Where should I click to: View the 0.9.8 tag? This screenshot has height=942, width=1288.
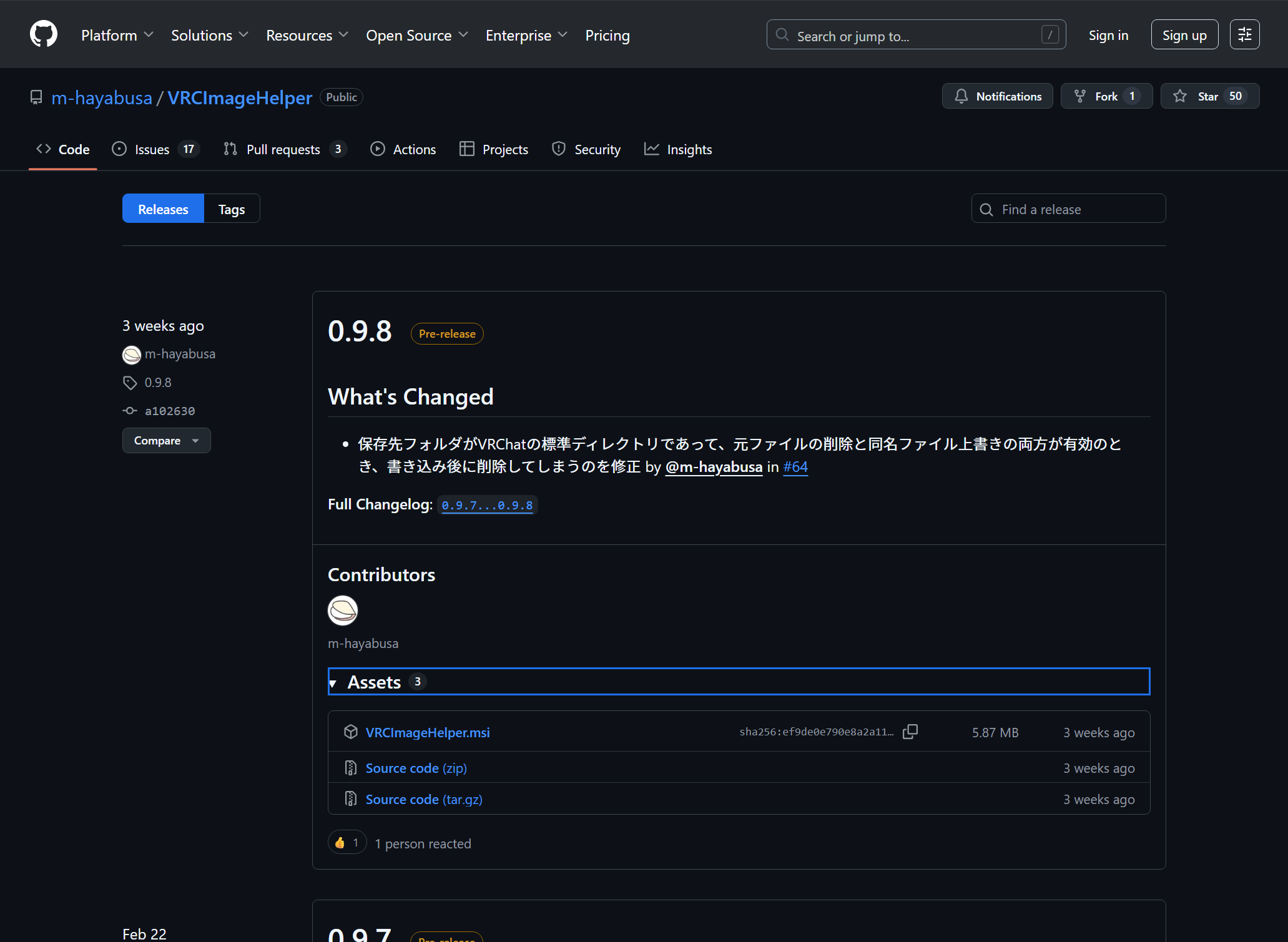(158, 382)
